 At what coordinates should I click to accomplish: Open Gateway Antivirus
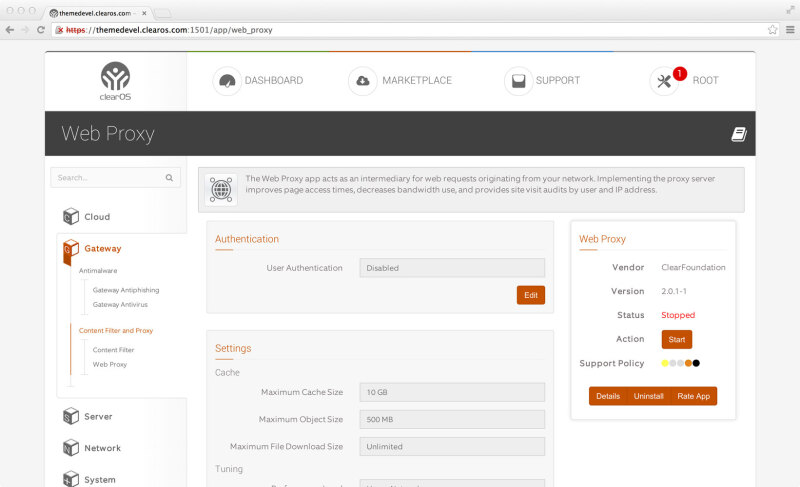(x=120, y=304)
